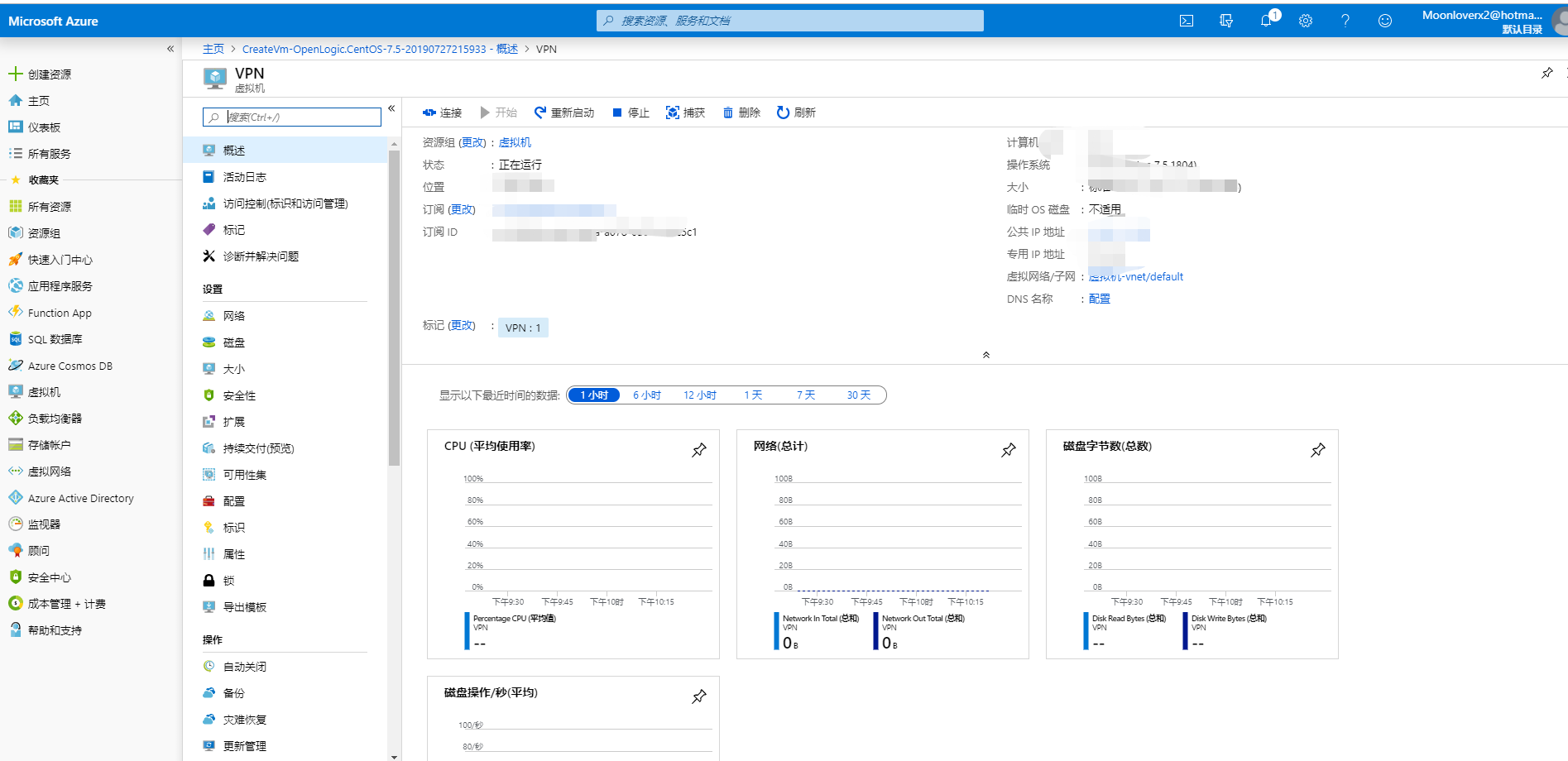Select 30 天 time range
1568x761 pixels.
(x=859, y=395)
